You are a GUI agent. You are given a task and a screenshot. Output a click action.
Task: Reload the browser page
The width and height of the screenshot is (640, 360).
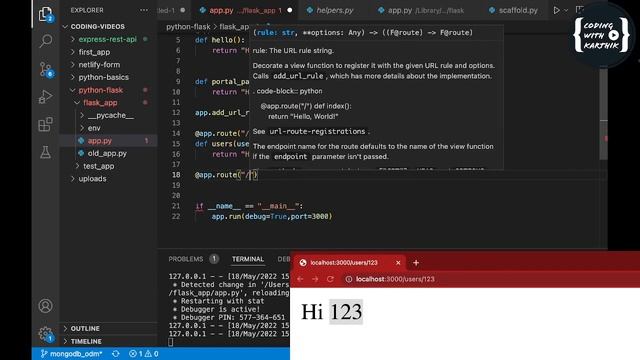tap(330, 279)
